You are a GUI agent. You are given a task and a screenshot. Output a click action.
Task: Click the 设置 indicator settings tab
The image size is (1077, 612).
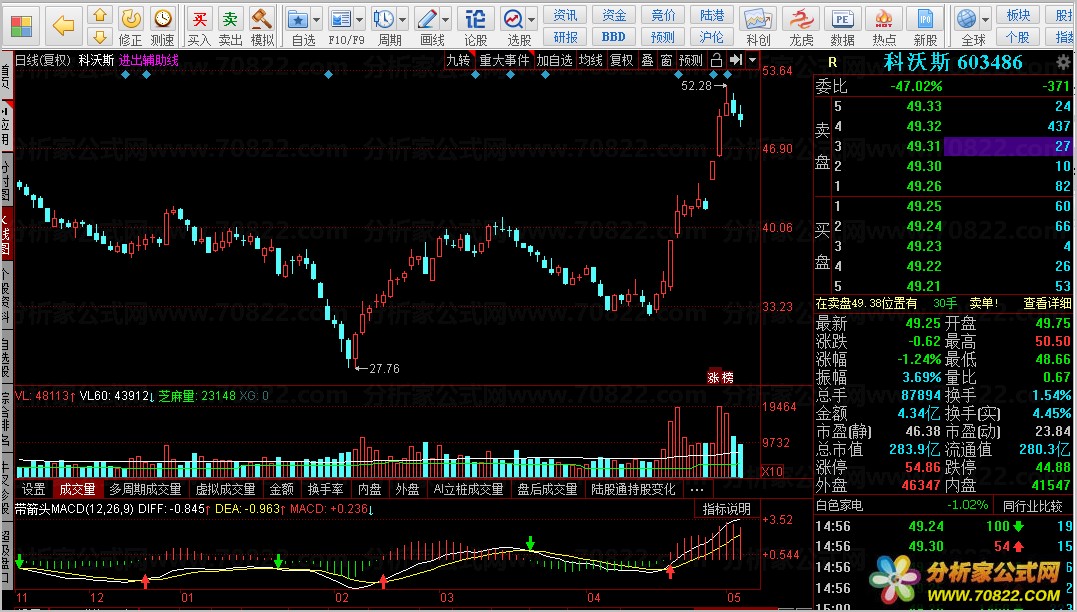(x=34, y=489)
